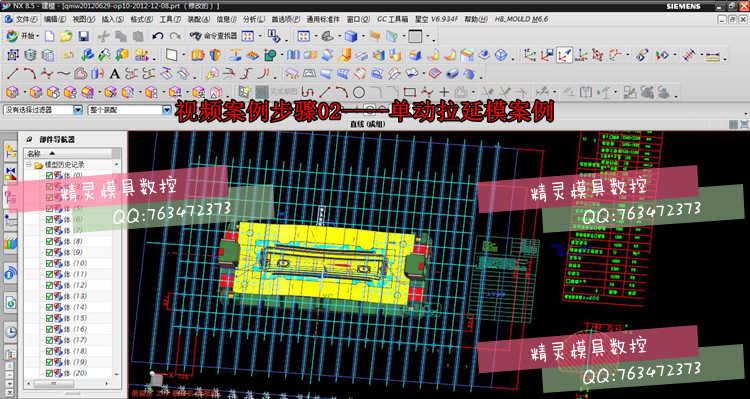The image size is (750, 399).
Task: Open the dropdown arrow beside the shaded cube icon
Action: click(363, 37)
